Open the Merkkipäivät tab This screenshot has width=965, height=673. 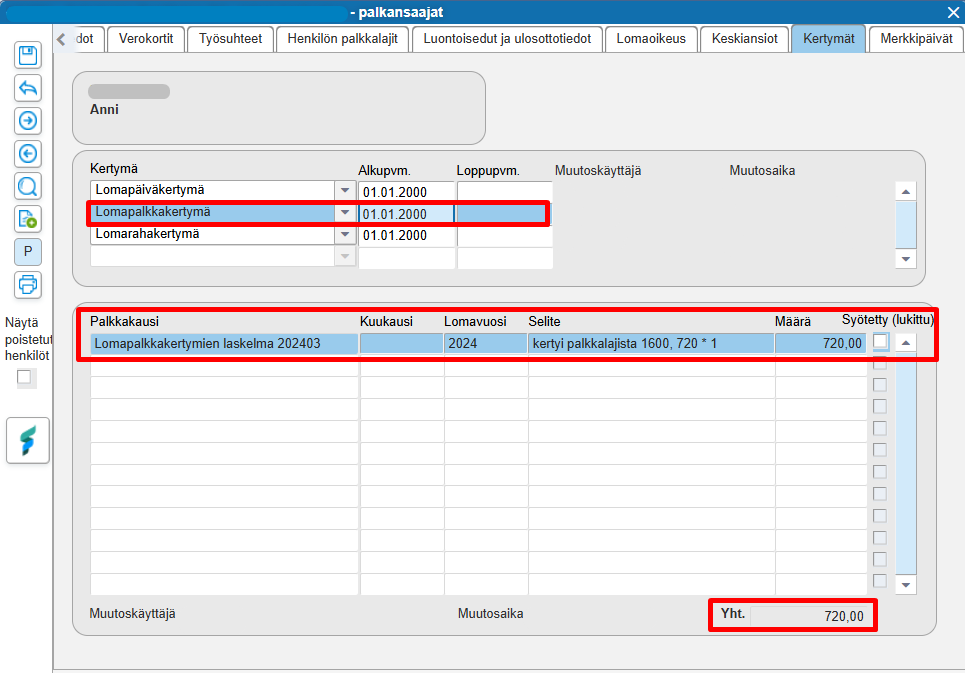pos(916,39)
